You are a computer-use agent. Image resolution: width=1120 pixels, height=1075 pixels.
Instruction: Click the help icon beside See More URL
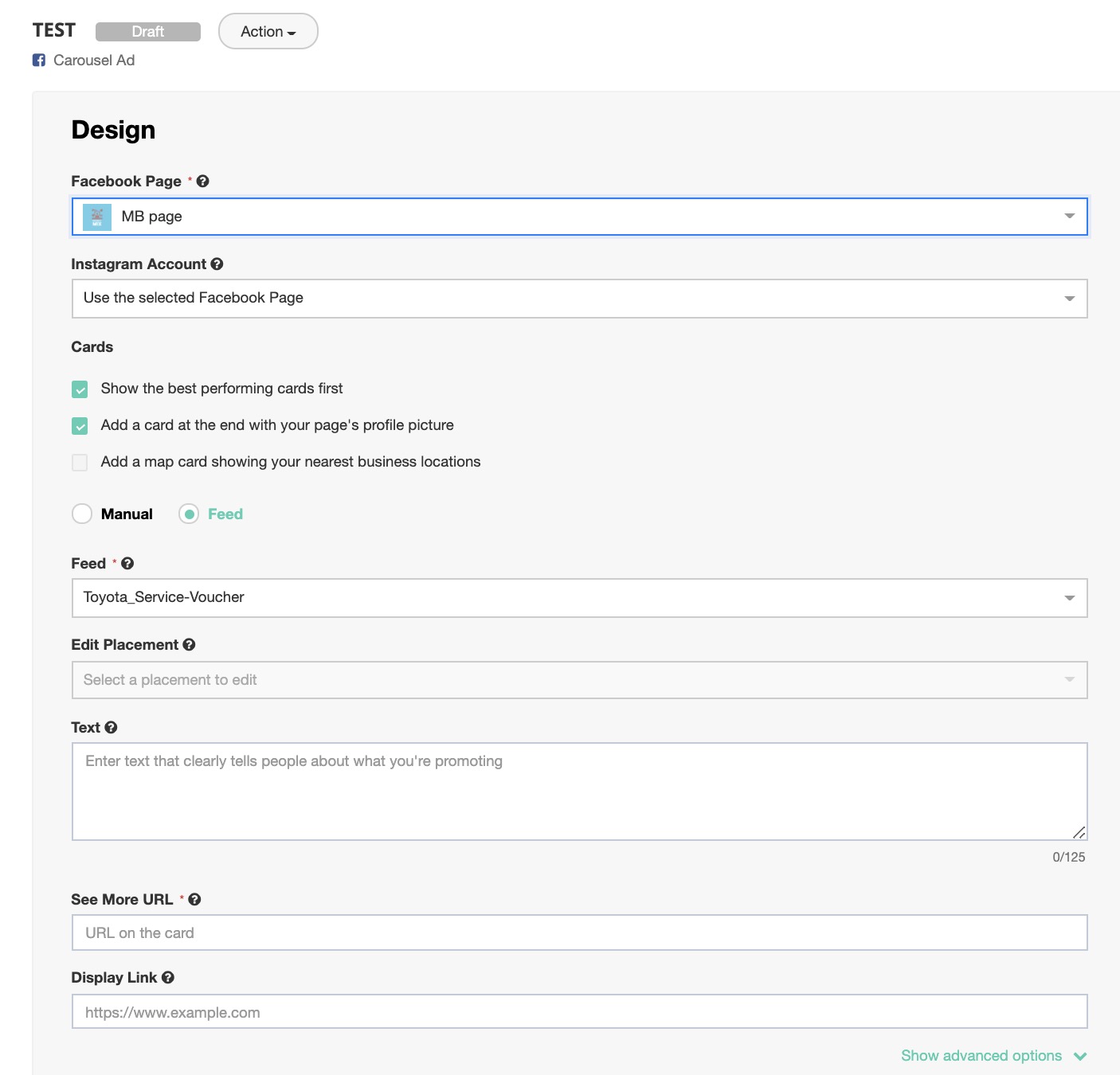[x=194, y=900]
